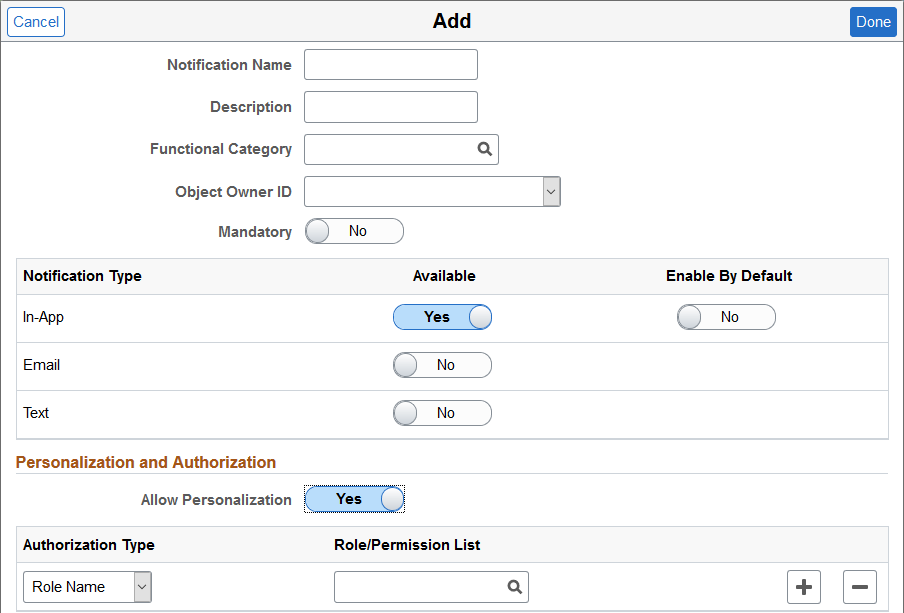Viewport: 904px width, 613px height.
Task: Open the Authorization Type Role Name dropdown
Action: 87,587
